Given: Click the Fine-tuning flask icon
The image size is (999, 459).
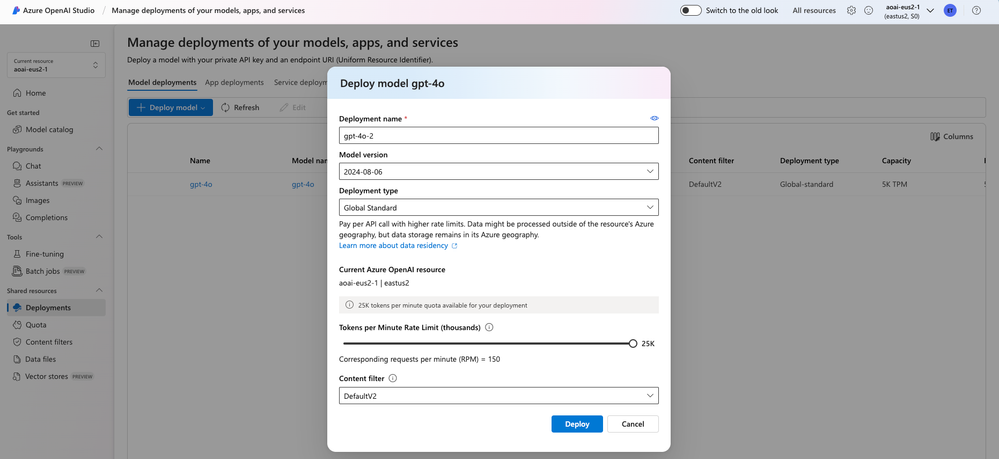Looking at the screenshot, I should (x=17, y=254).
